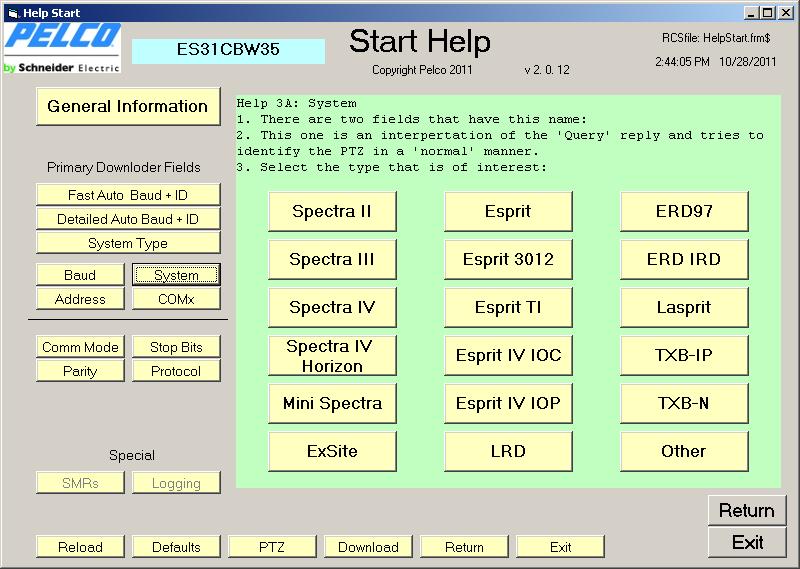Choose the Spectra III system type
Screen dimensions: 800x569
click(x=332, y=259)
